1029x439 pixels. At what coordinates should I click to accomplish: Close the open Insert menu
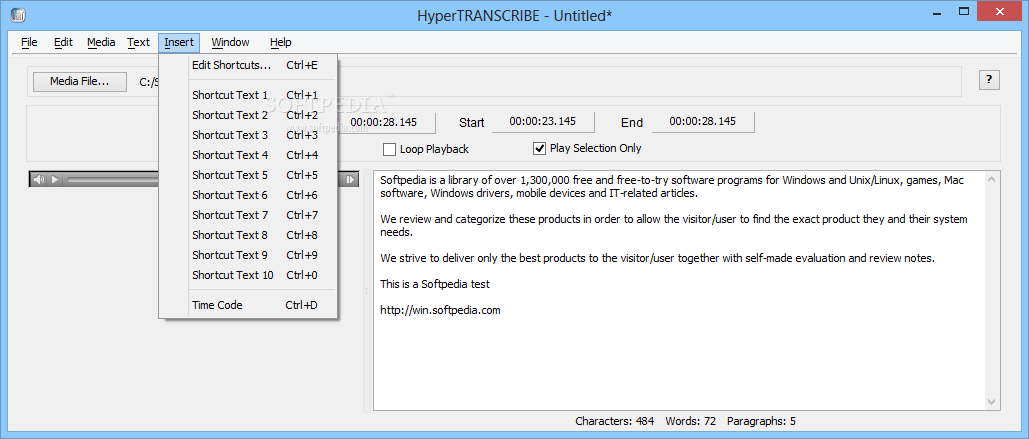click(179, 42)
